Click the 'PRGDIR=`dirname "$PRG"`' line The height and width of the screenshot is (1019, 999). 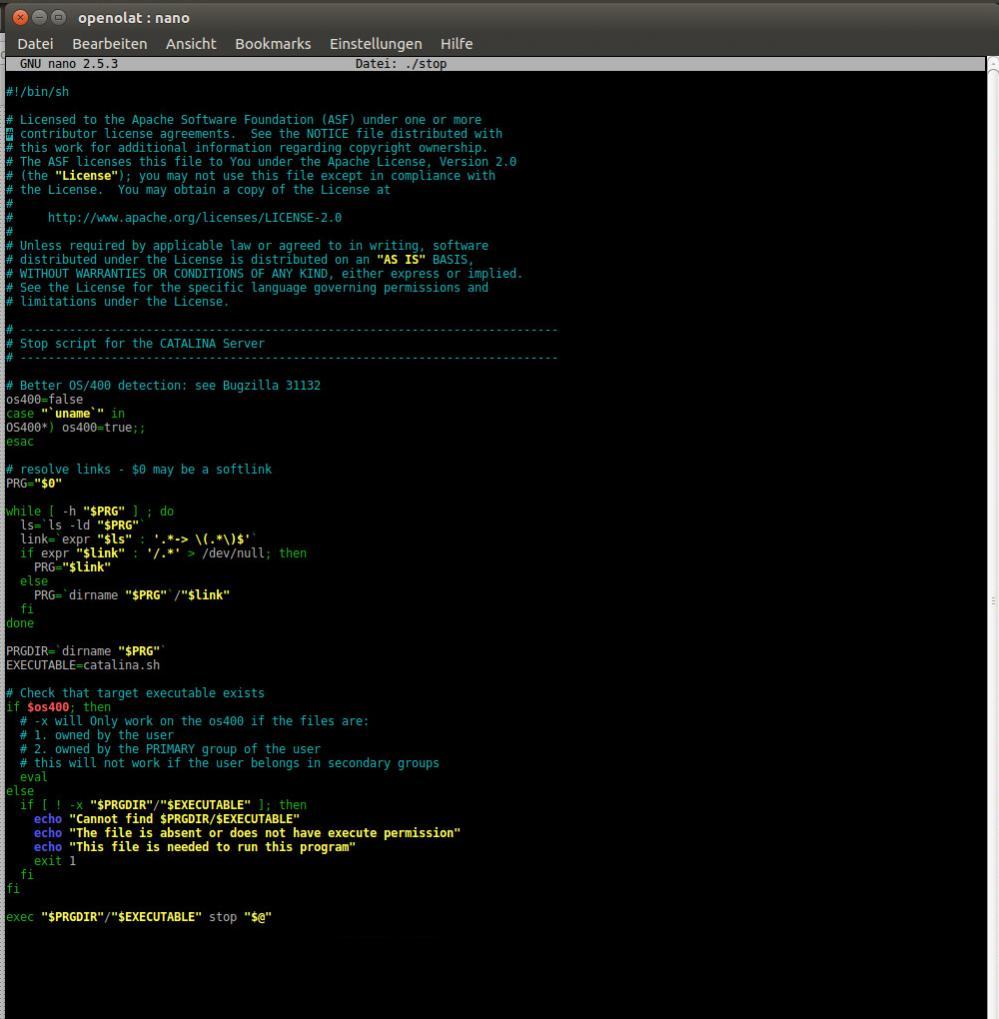click(x=86, y=651)
